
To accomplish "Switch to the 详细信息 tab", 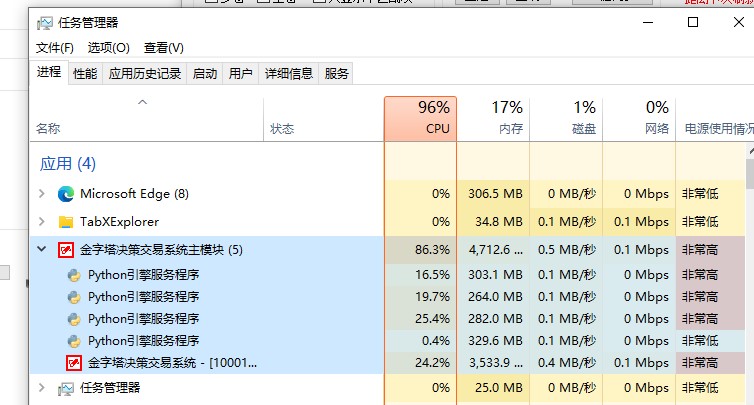I will [x=289, y=74].
